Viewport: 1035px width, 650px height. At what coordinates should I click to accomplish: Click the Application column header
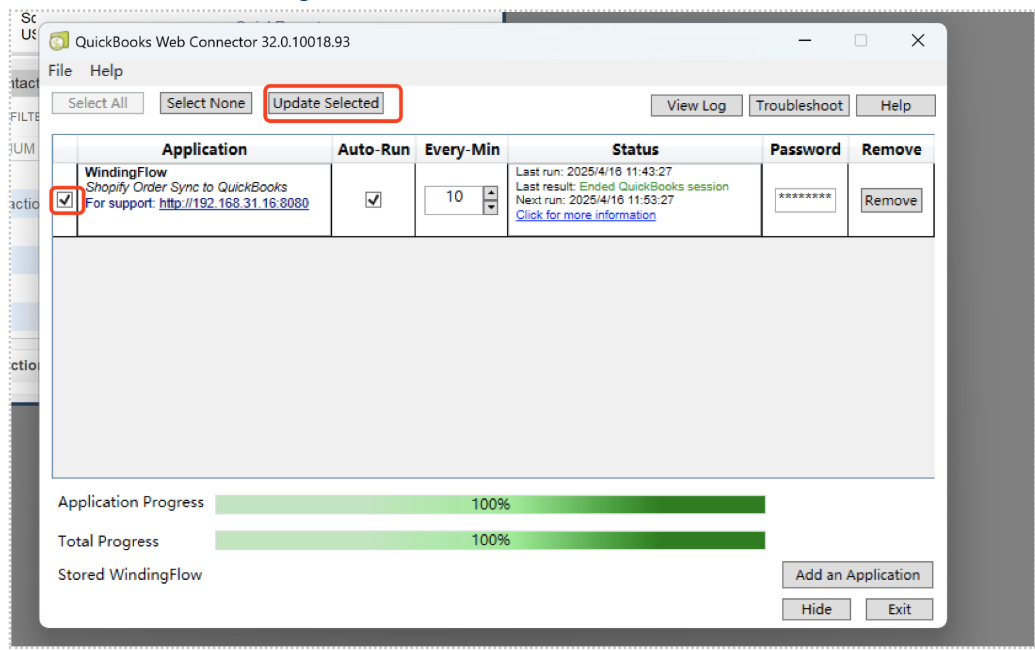click(x=205, y=150)
